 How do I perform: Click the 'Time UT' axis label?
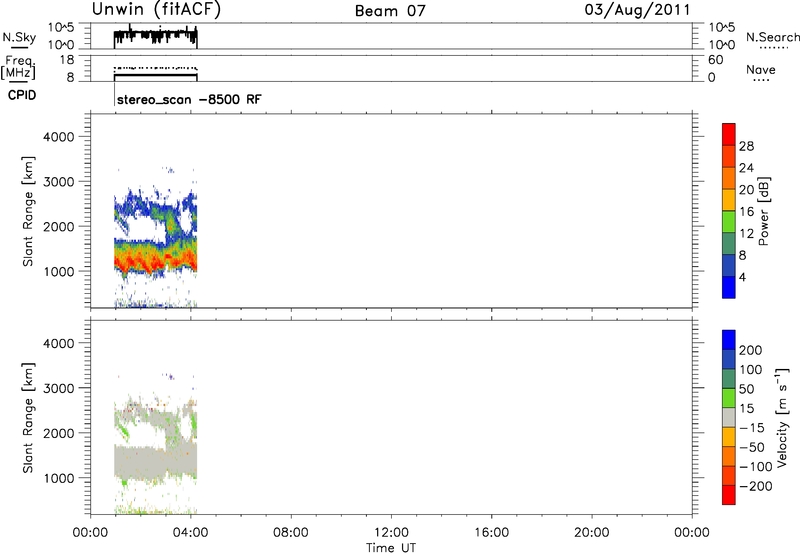point(391,548)
